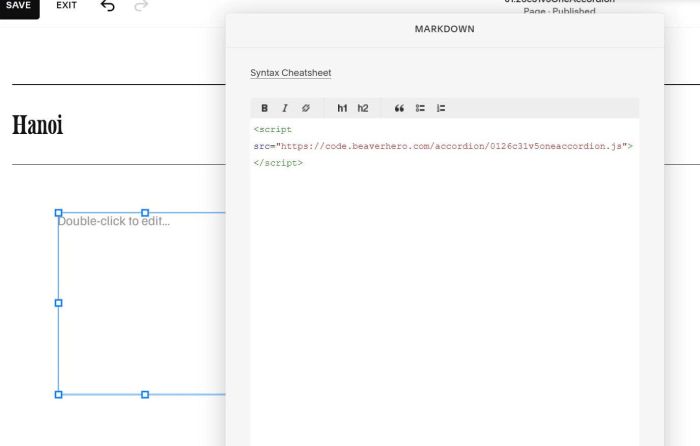Apply italic formatting in markdown toolbar
The image size is (700, 446).
(x=285, y=108)
